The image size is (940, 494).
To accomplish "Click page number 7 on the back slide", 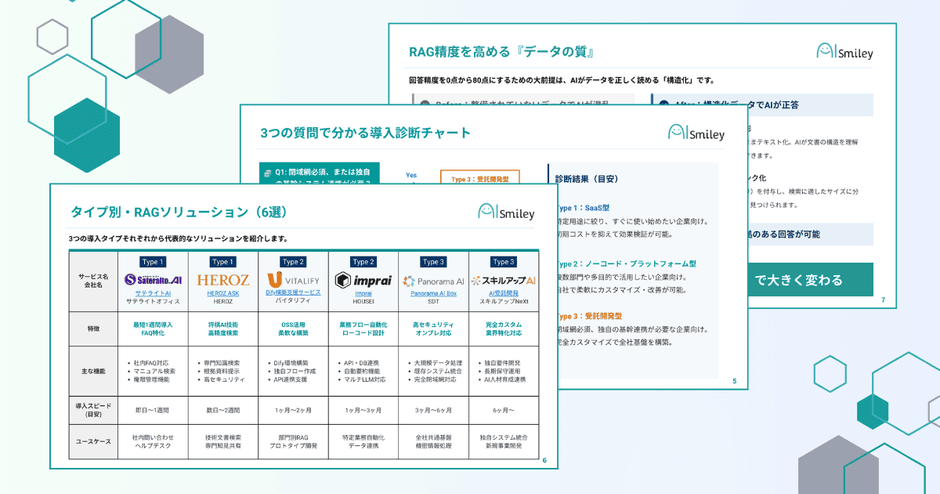I will pyautogui.click(x=883, y=300).
